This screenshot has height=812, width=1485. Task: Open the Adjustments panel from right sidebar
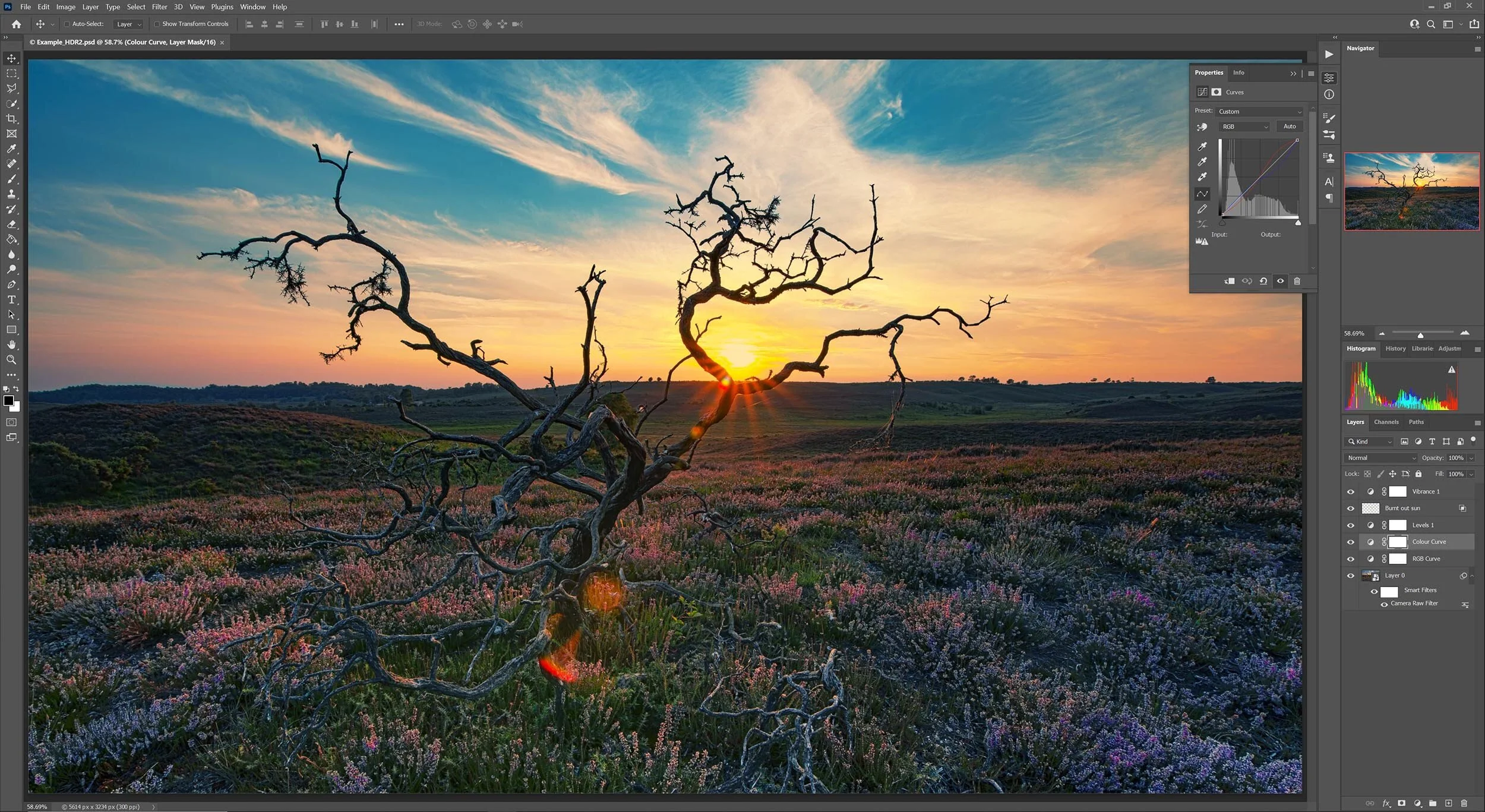[1329, 77]
